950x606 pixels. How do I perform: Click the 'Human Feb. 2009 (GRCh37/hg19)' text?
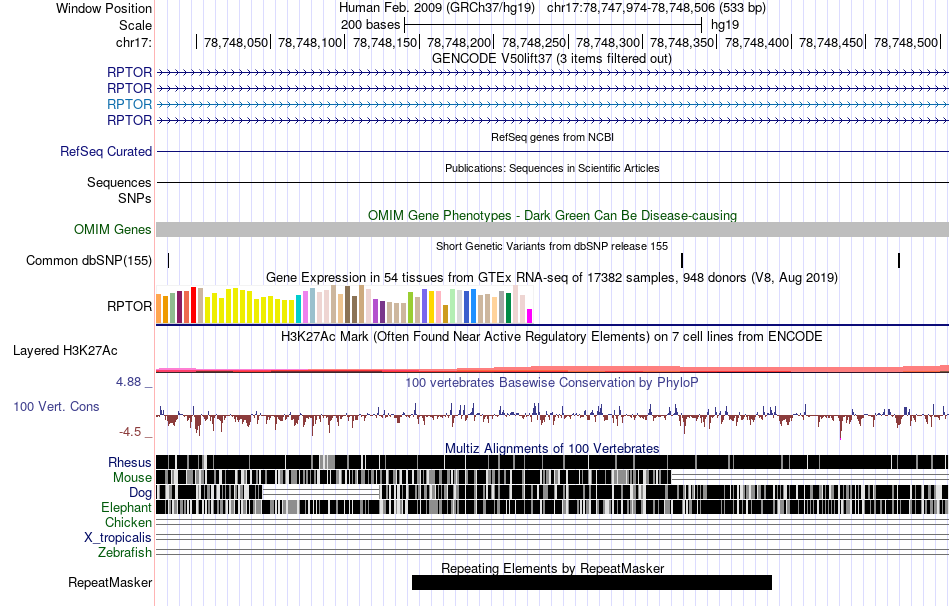(437, 8)
